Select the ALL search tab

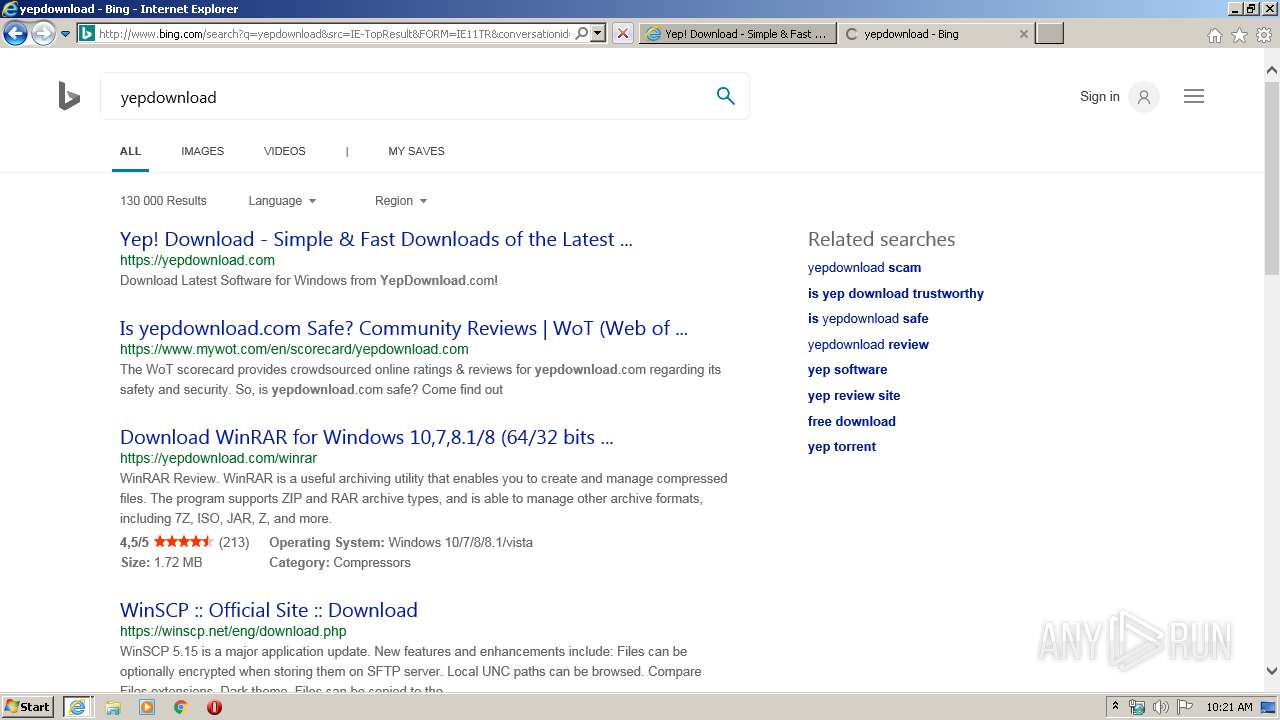point(130,151)
